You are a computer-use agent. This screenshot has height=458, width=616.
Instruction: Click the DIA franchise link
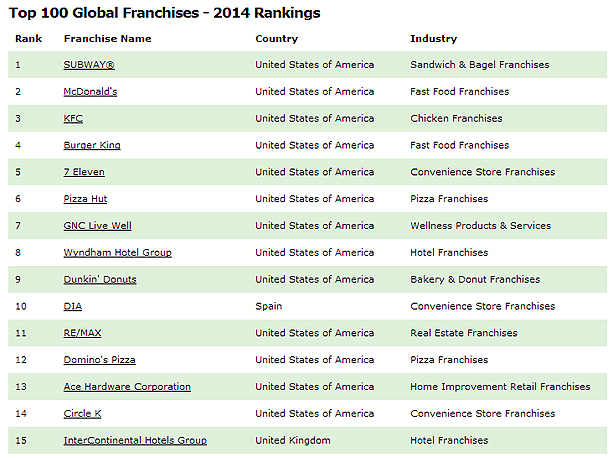[x=73, y=307]
